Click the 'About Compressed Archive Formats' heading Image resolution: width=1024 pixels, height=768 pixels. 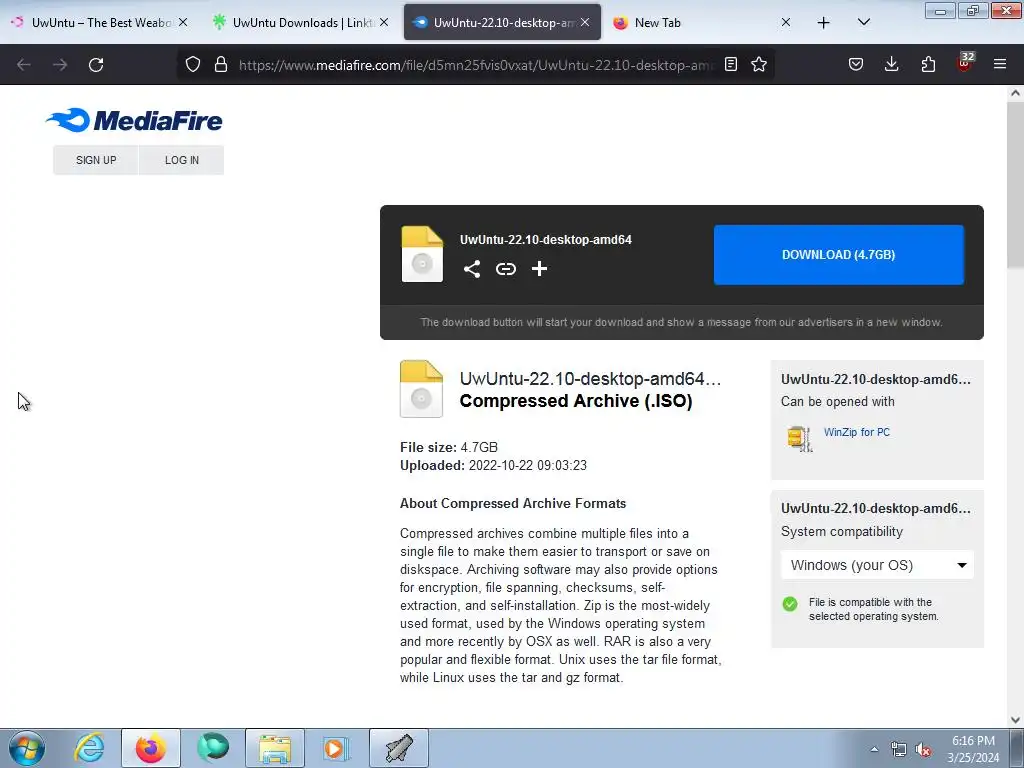click(x=513, y=504)
